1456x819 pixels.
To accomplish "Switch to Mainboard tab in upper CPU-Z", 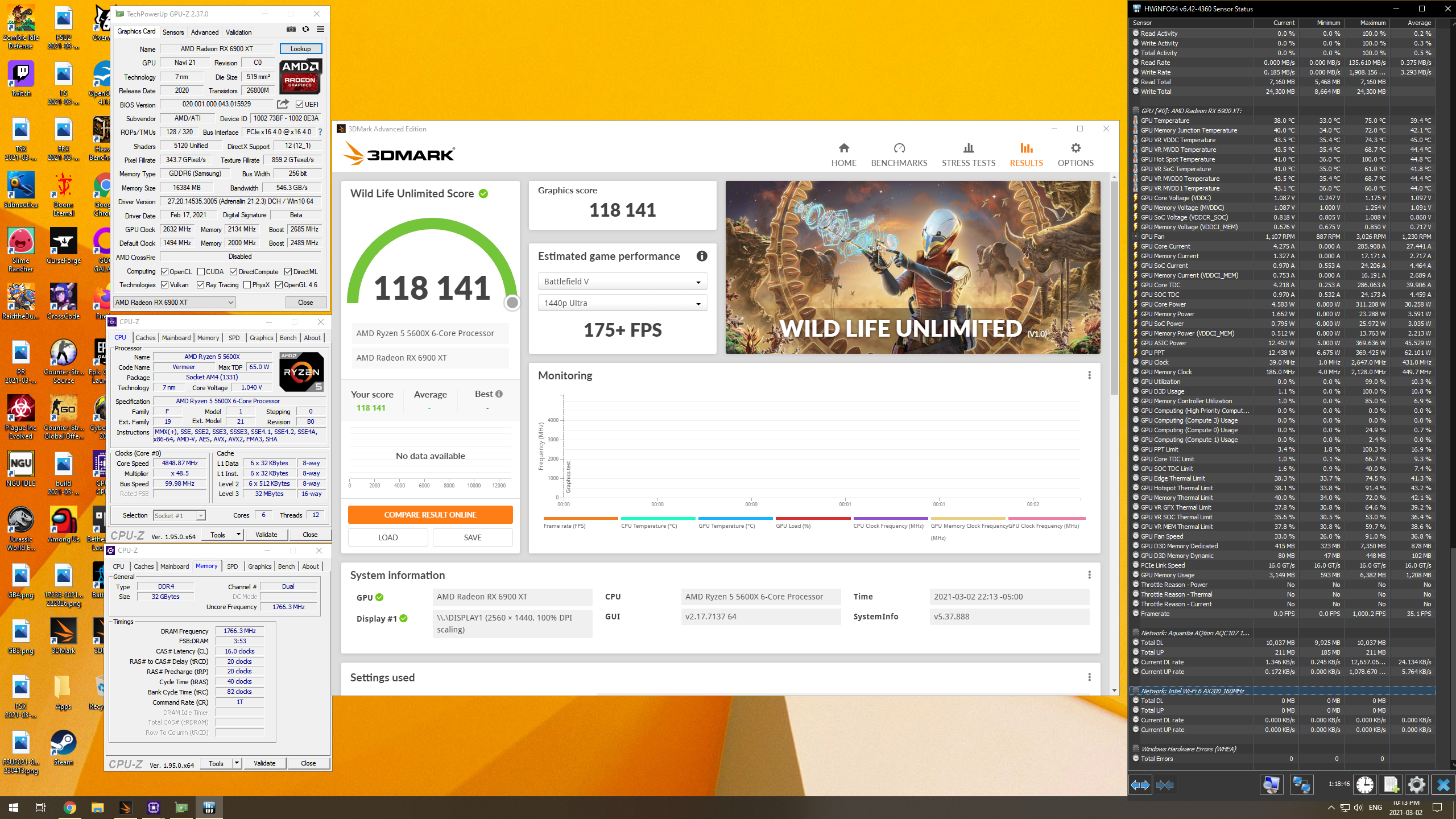I will pyautogui.click(x=176, y=338).
